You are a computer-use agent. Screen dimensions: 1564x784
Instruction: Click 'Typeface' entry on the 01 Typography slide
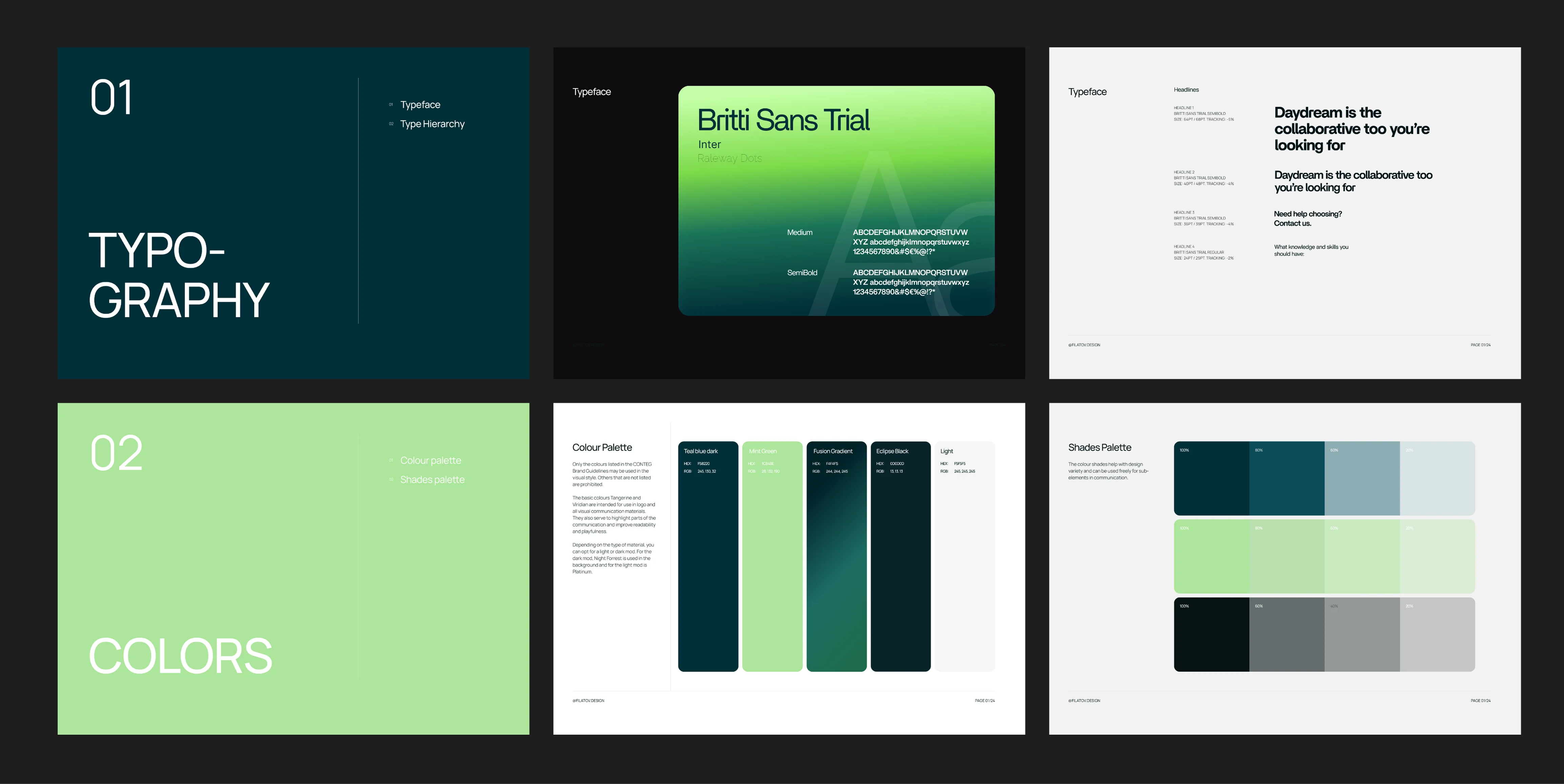(x=420, y=104)
